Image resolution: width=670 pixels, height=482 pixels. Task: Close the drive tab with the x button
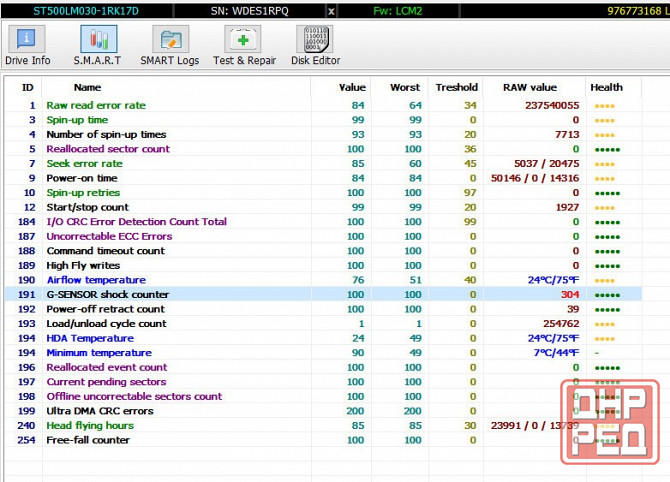331,12
